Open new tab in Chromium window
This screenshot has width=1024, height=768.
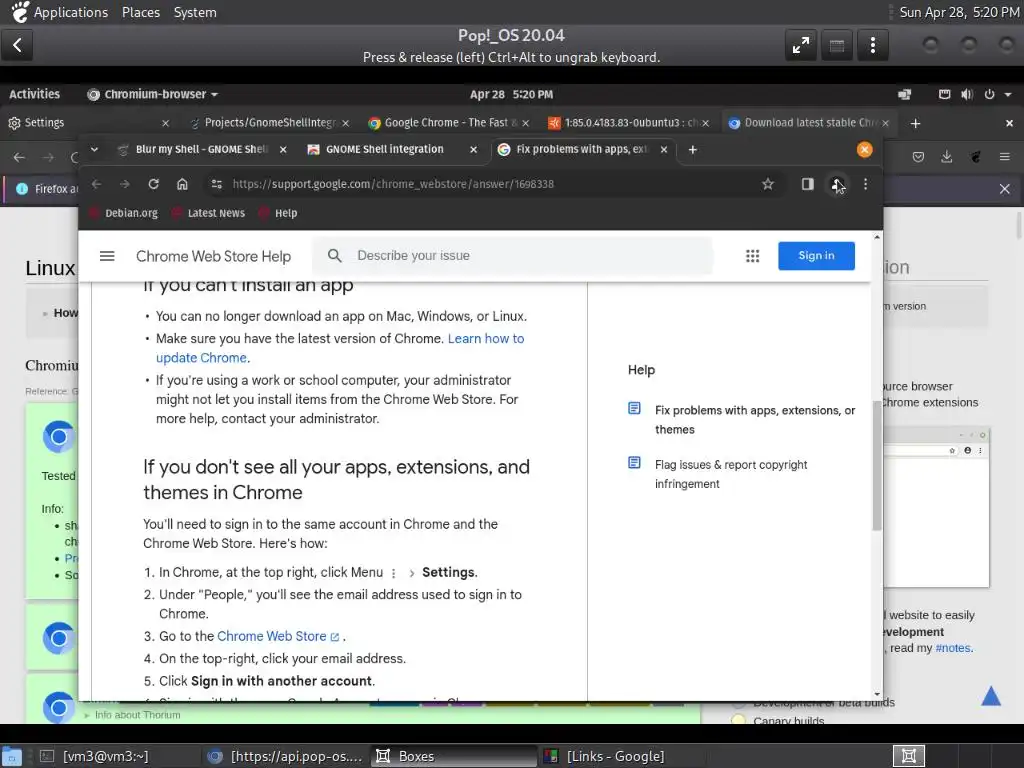point(693,150)
